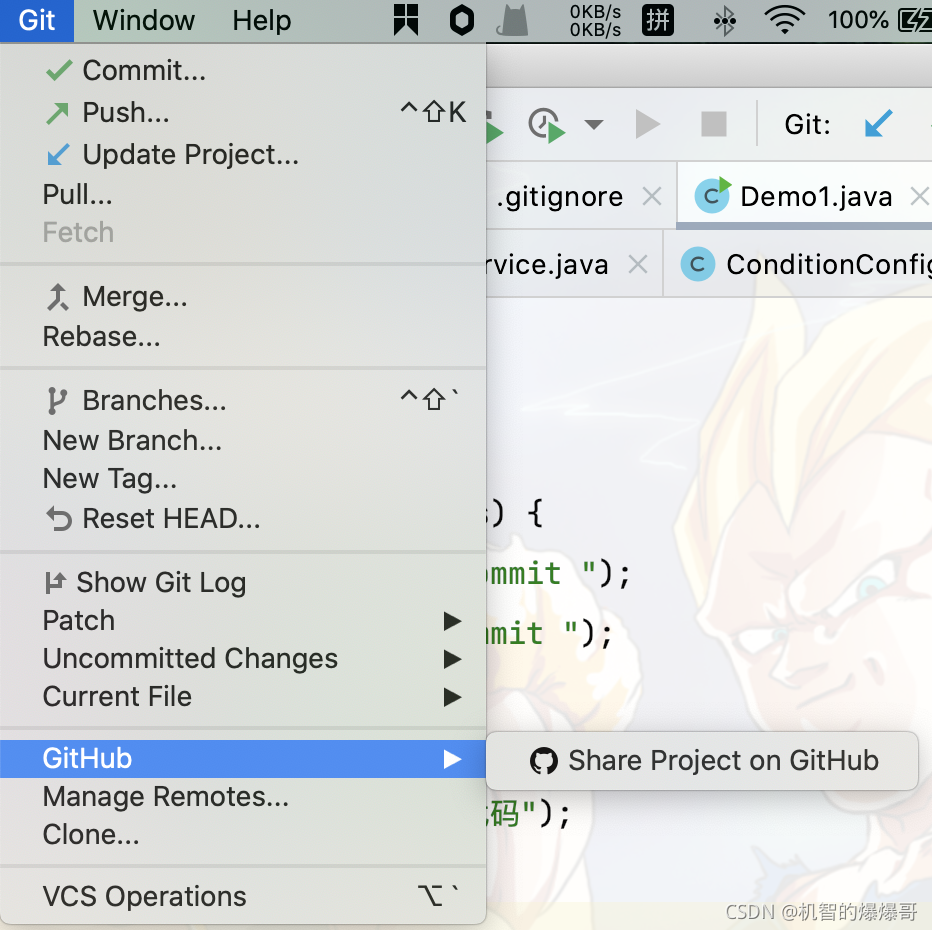Click the ConditionConfig class icon
Viewport: 932px width, 930px height.
pos(698,264)
